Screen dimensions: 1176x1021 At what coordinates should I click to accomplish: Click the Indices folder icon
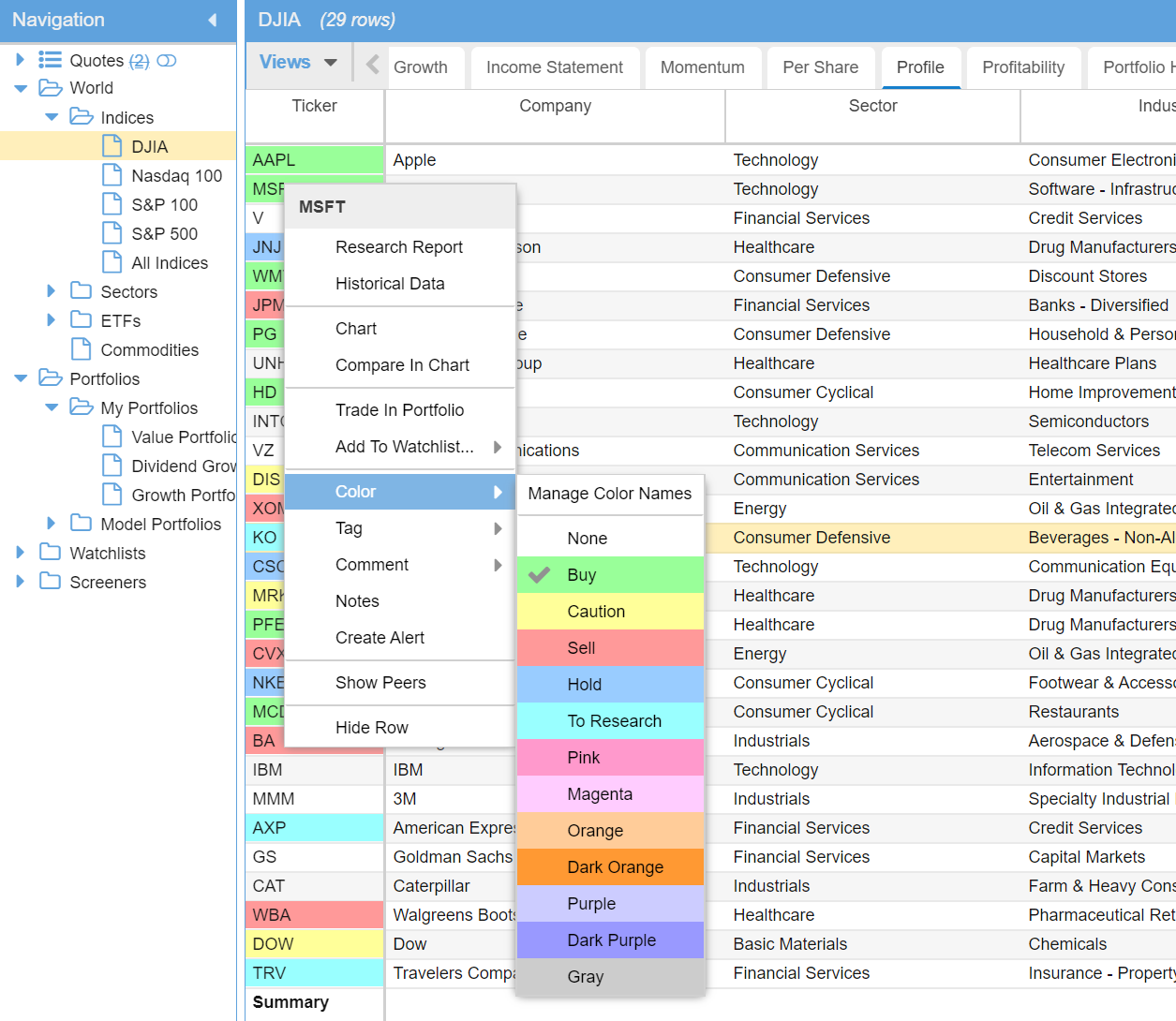pyautogui.click(x=82, y=117)
